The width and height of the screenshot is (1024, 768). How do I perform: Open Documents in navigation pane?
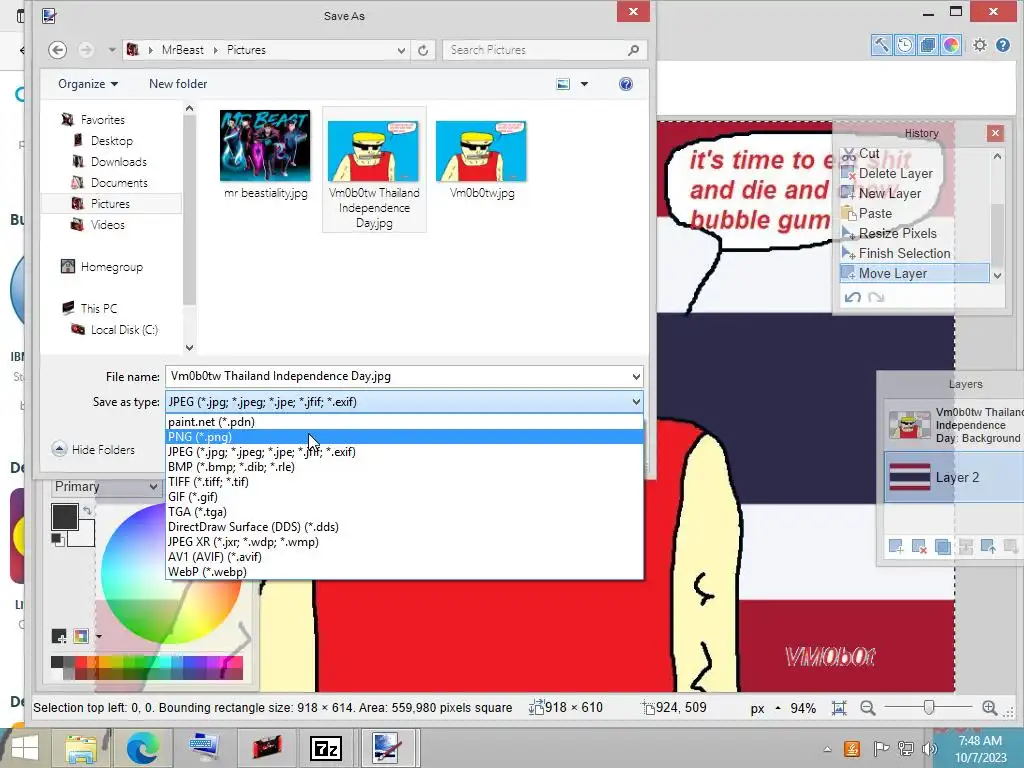click(119, 183)
